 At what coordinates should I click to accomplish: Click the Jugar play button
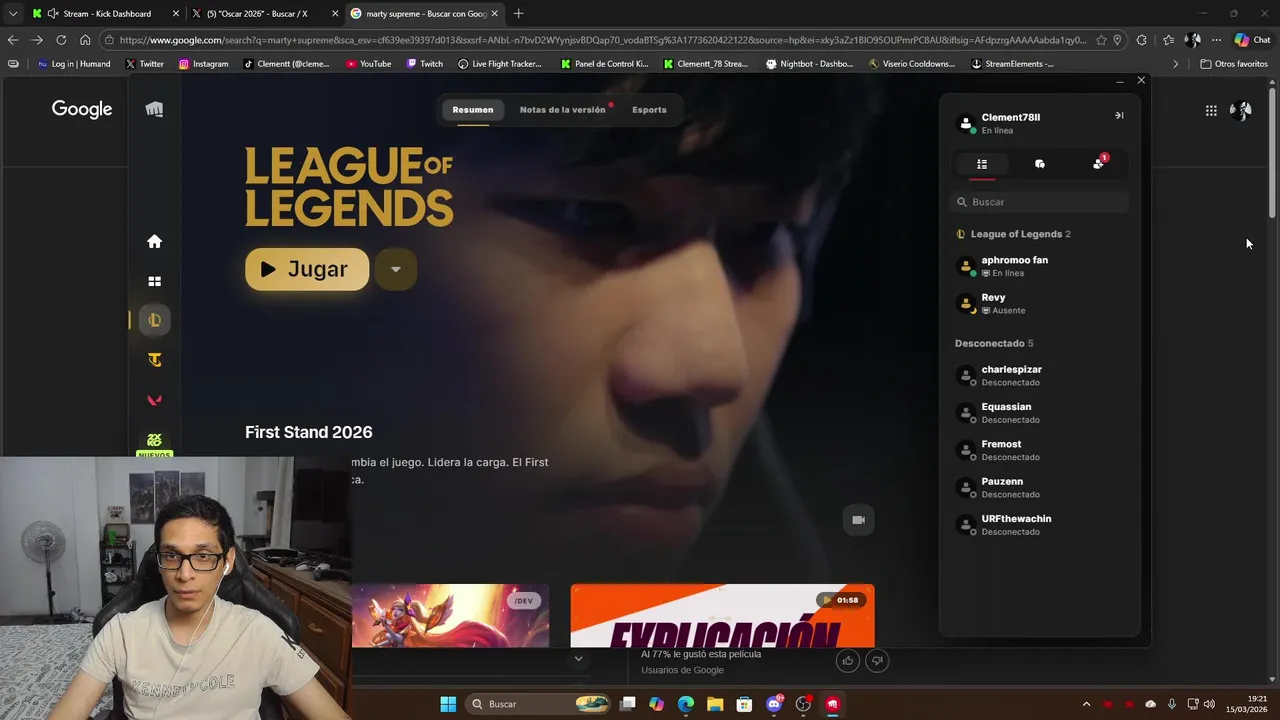click(x=307, y=270)
